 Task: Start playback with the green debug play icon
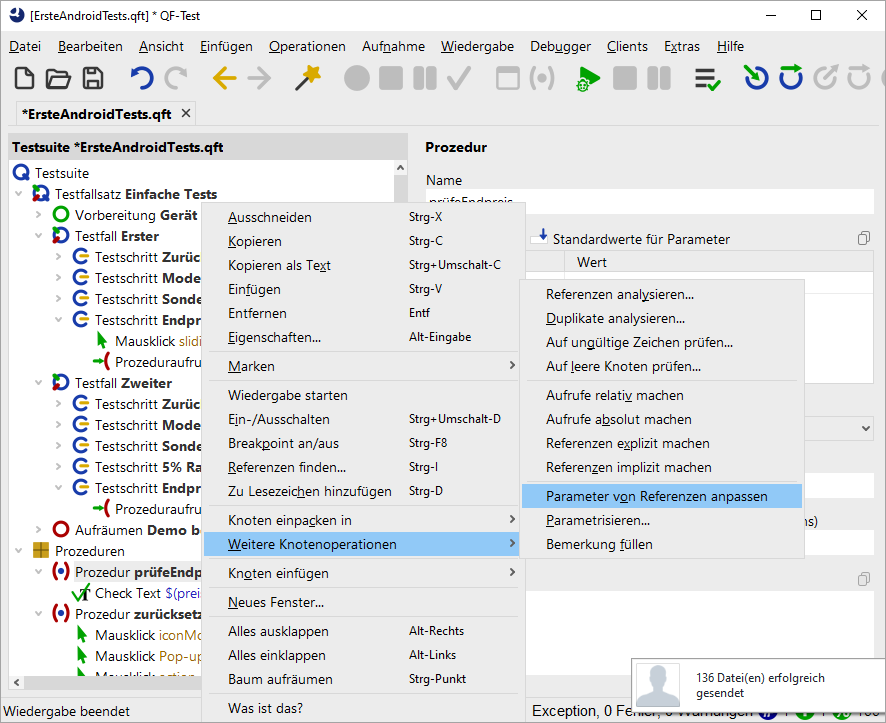(588, 79)
